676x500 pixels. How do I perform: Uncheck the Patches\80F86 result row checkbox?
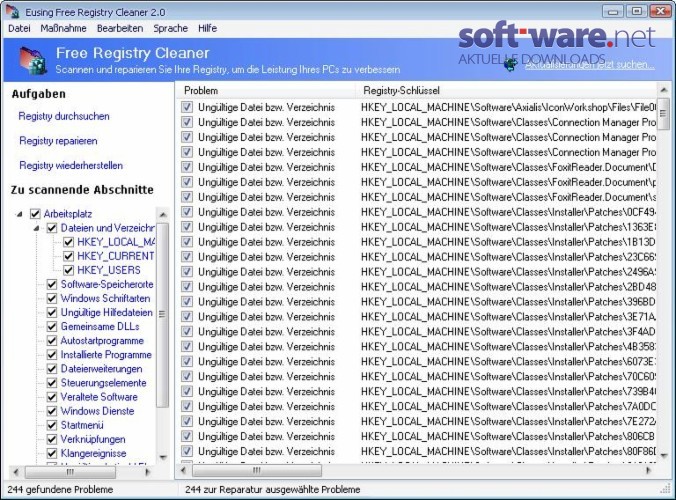point(187,451)
